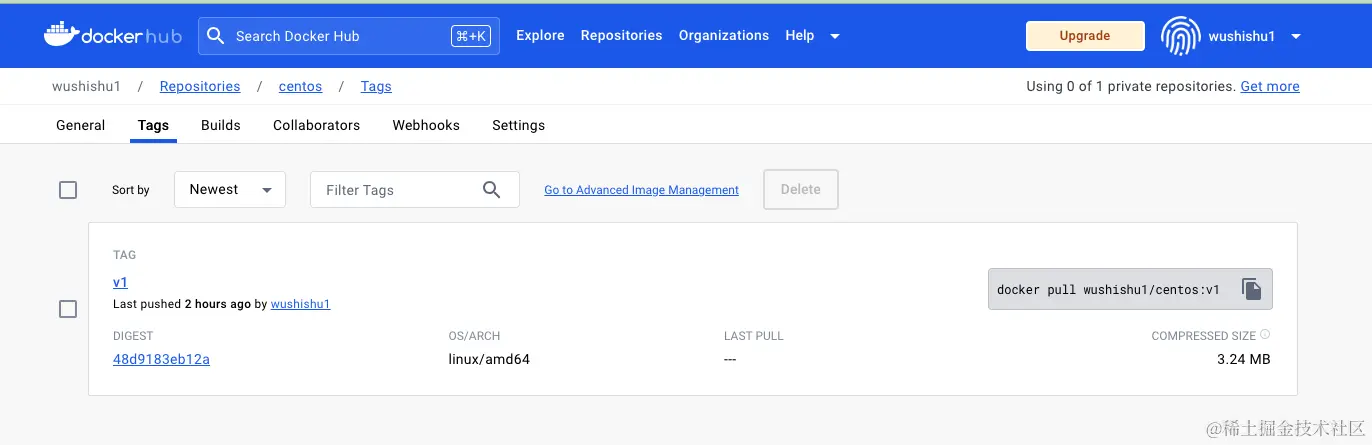Click the Compressed Size info icon
The image size is (1372, 445).
pyautogui.click(x=1265, y=335)
